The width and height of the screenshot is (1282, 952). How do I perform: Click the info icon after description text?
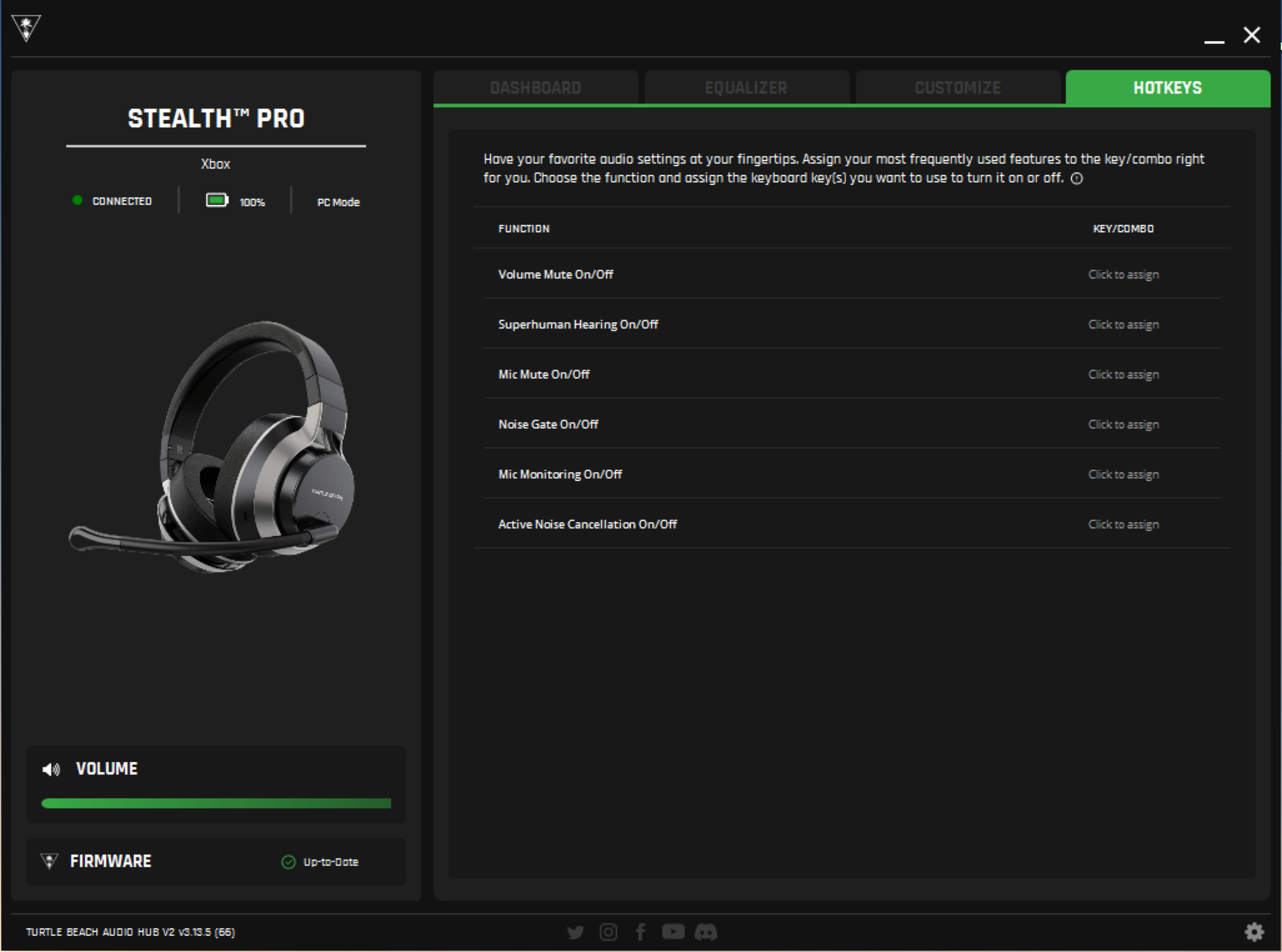1077,179
